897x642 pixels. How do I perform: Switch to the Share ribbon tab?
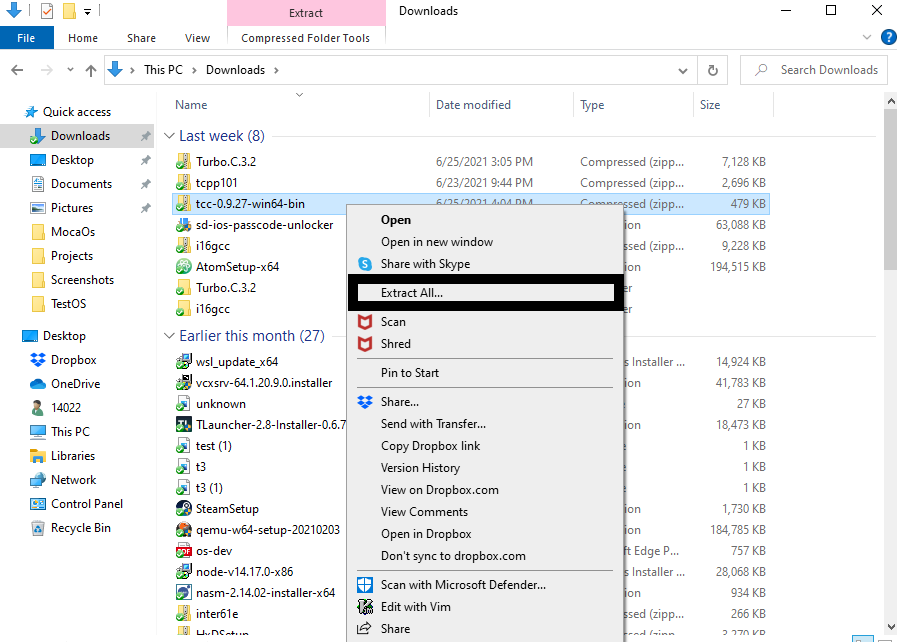(141, 38)
